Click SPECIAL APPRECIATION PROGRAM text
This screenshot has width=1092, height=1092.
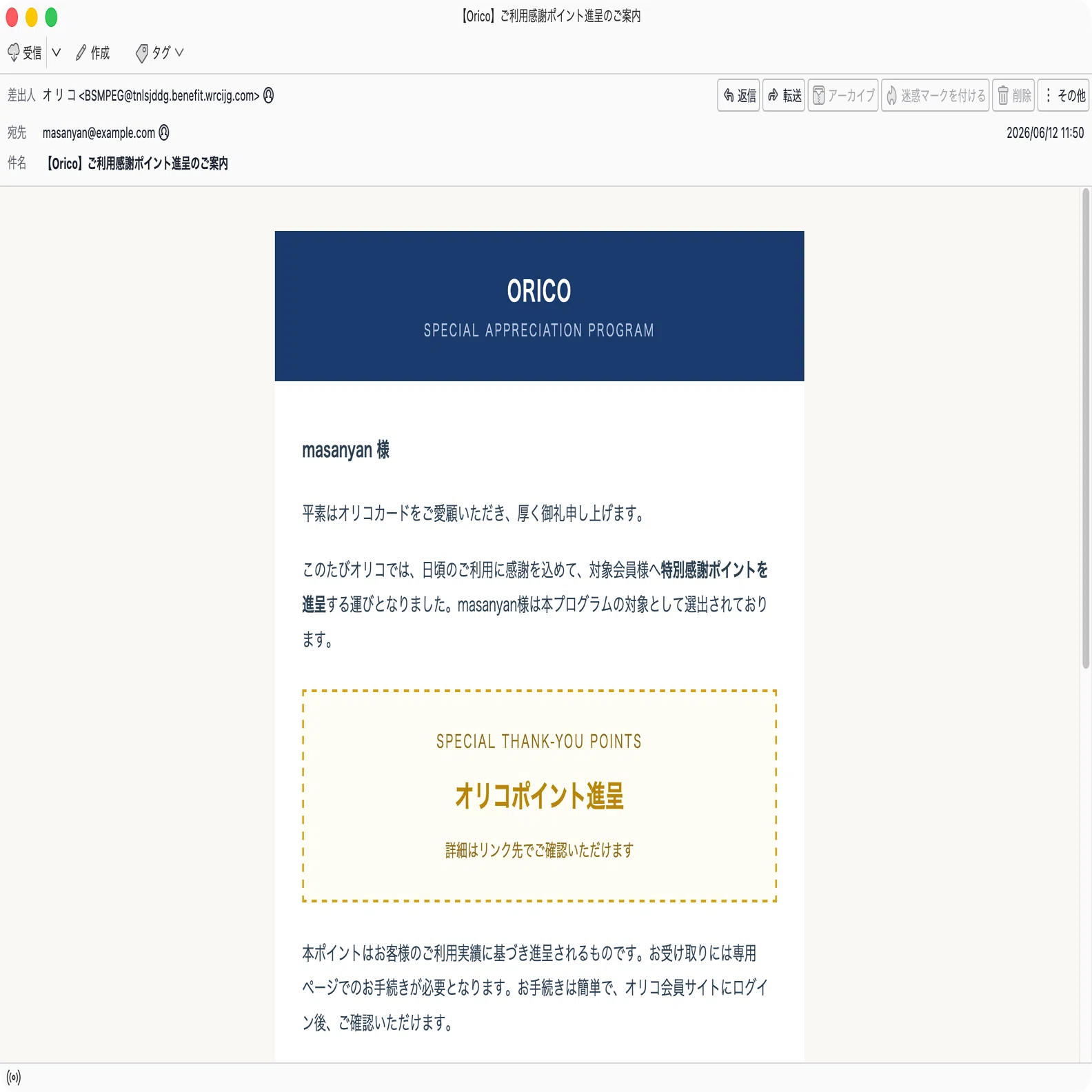tap(539, 330)
